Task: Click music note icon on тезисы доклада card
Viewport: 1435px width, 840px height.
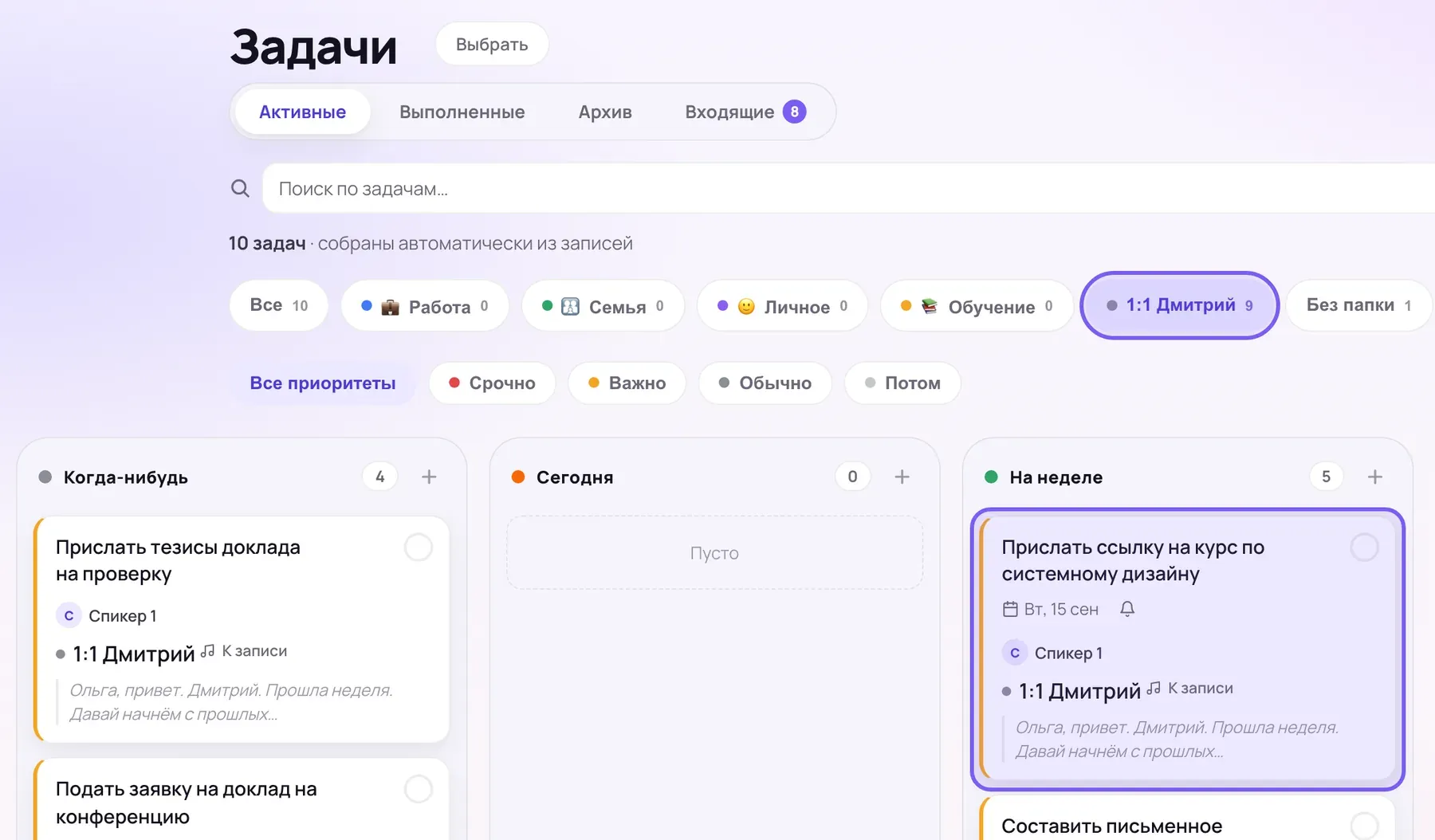Action: 208,650
